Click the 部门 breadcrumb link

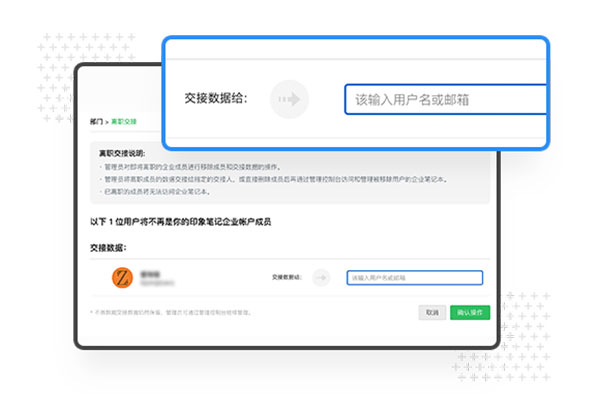[x=96, y=121]
